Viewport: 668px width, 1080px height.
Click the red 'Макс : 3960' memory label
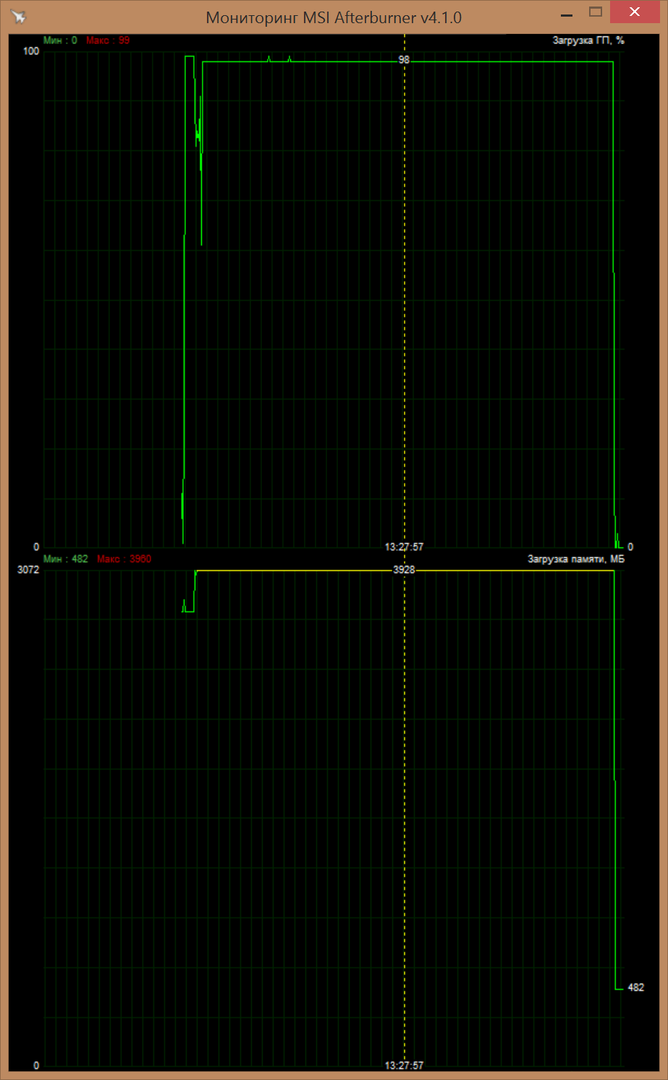coord(124,559)
